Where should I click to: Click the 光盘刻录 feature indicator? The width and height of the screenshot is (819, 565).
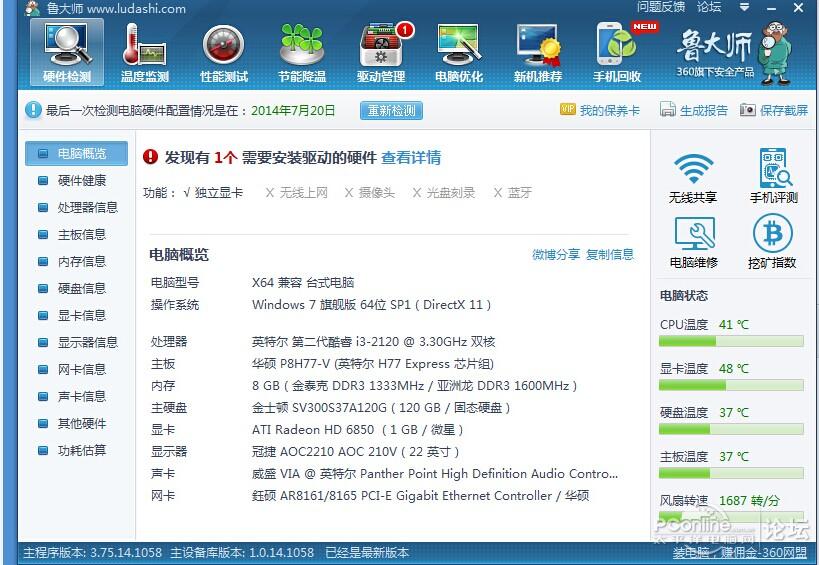(443, 193)
